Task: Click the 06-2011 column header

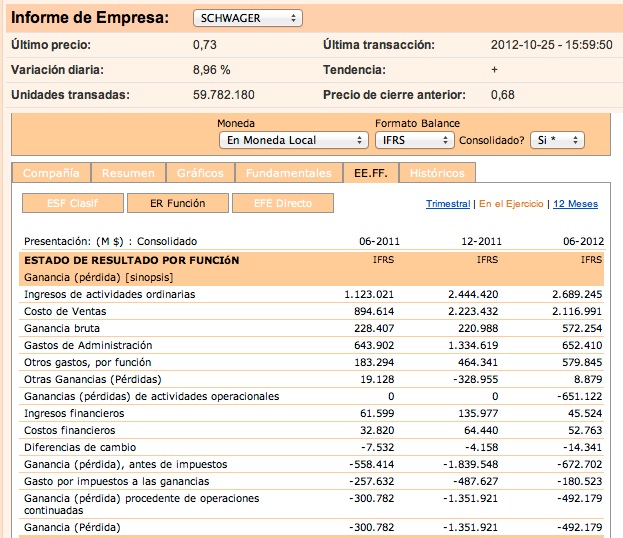Action: tap(379, 241)
